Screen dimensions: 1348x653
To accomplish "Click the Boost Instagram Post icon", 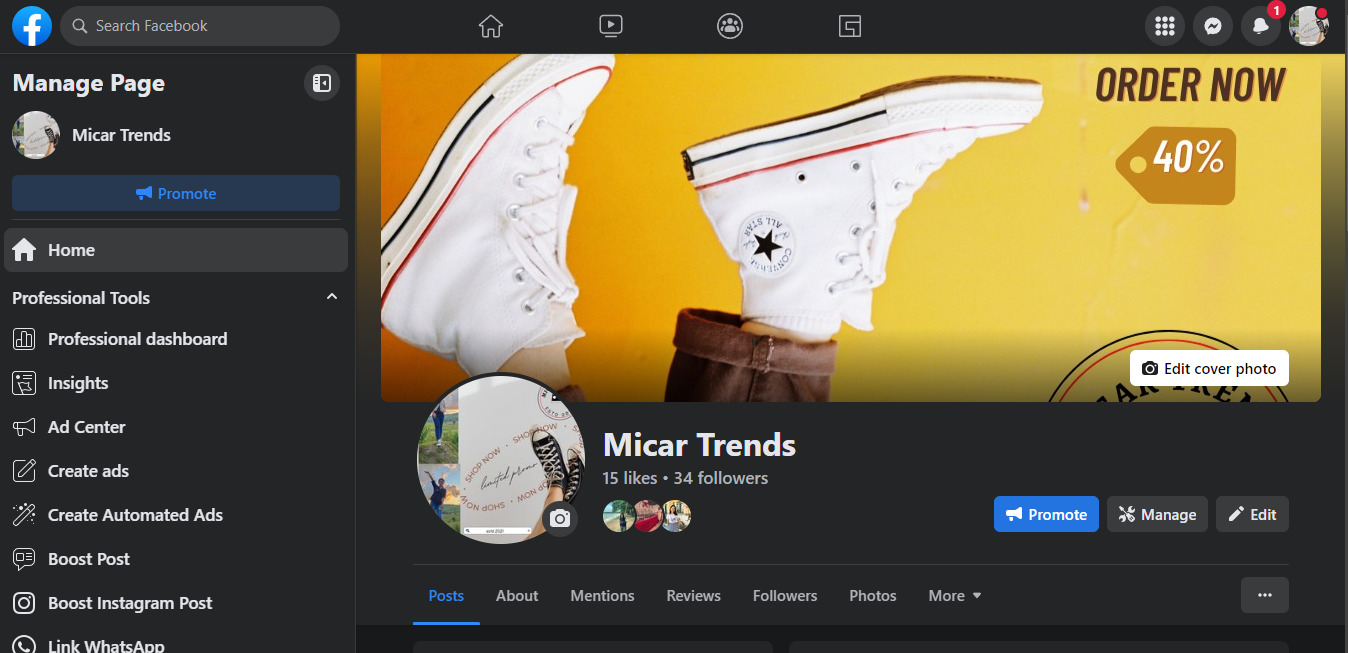I will pos(24,603).
